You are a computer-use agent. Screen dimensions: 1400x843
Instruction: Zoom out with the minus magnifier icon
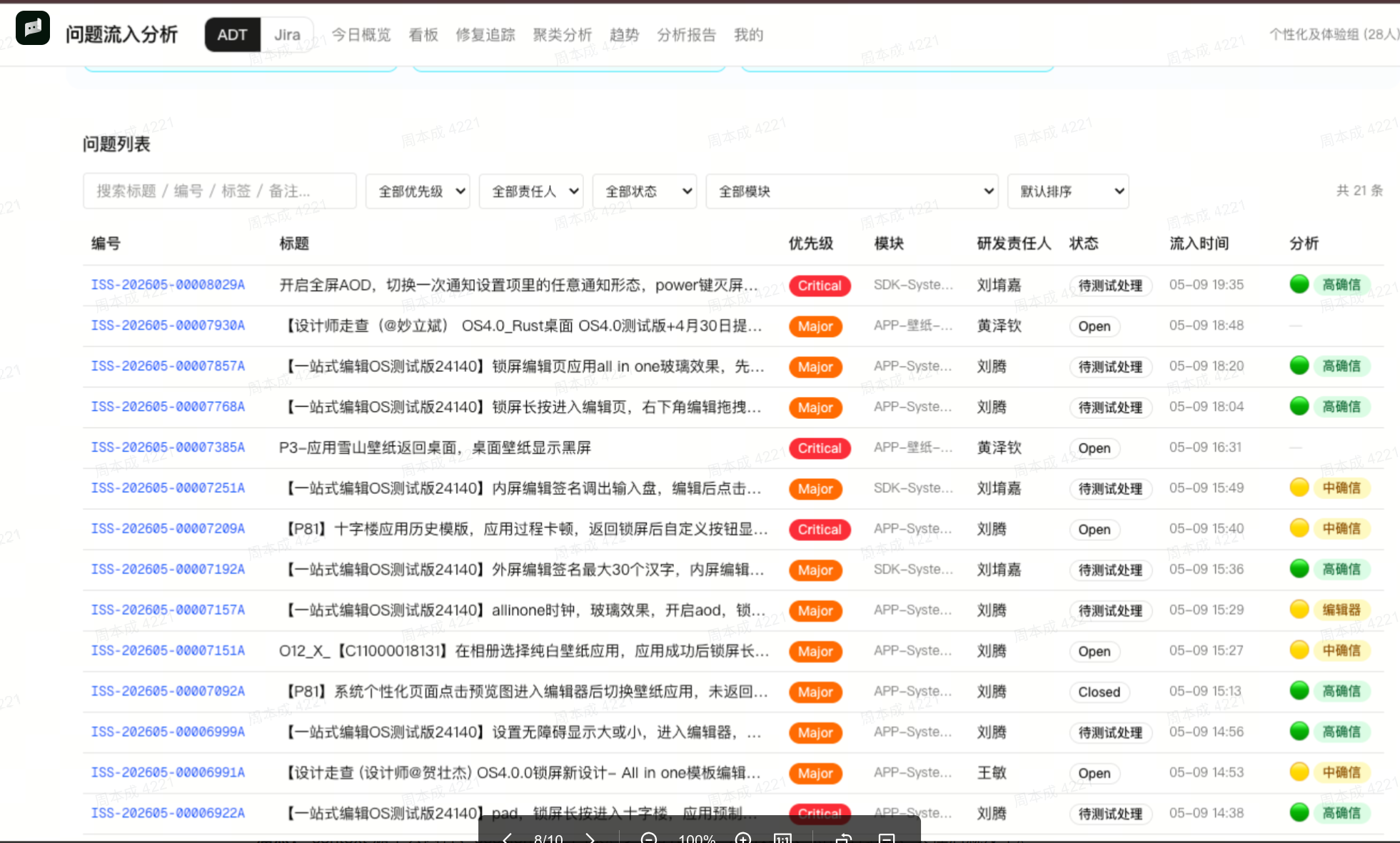[649, 838]
